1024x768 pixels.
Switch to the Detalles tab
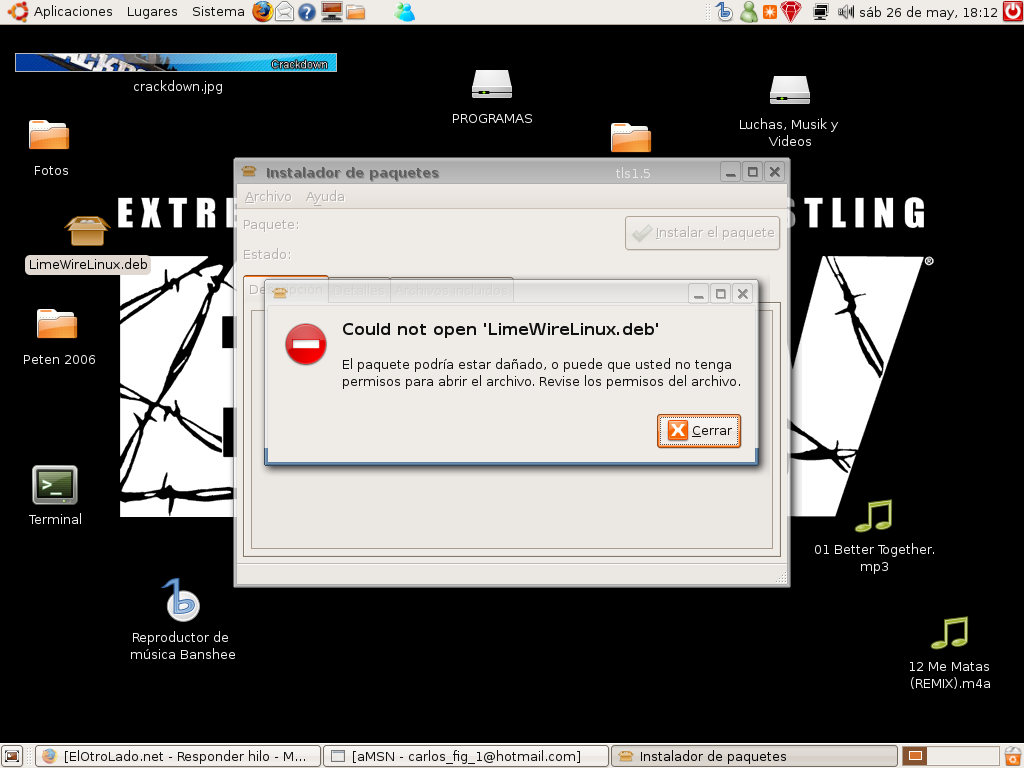click(x=359, y=291)
